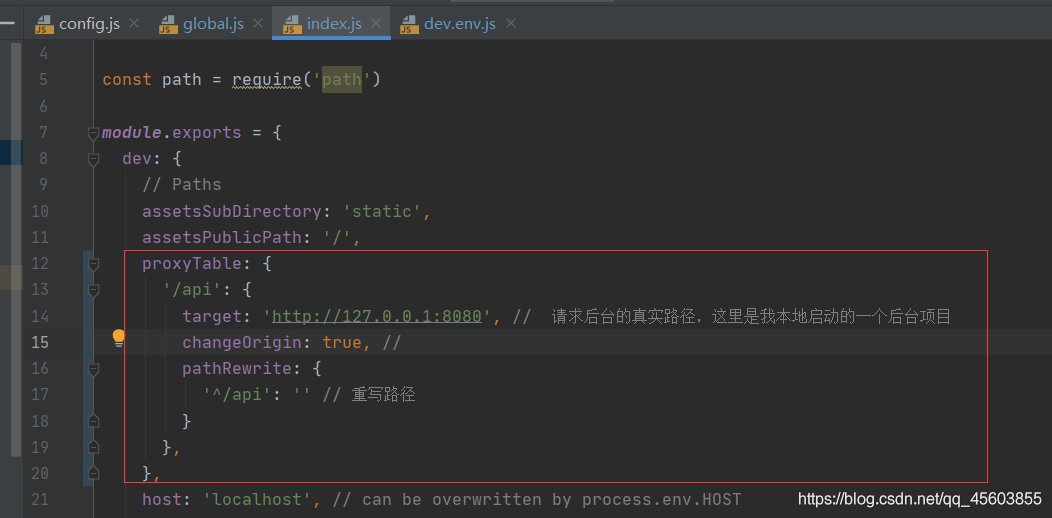Fold the proxyTable block at line 12
The image size is (1052, 518).
point(94,264)
